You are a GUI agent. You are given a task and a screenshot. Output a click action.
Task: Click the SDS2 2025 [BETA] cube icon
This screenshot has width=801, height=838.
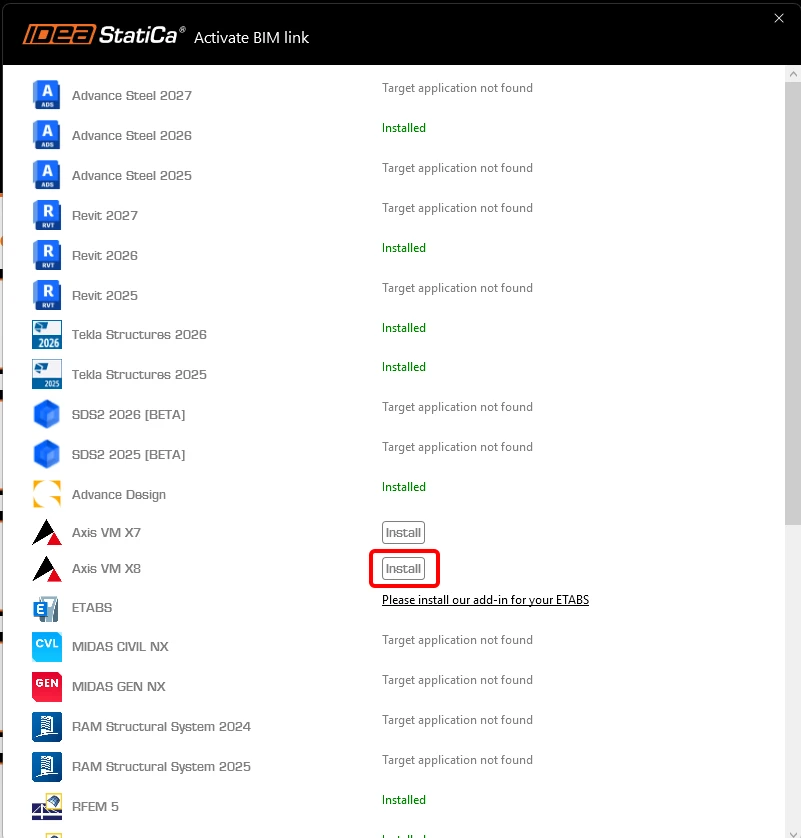[x=47, y=454]
